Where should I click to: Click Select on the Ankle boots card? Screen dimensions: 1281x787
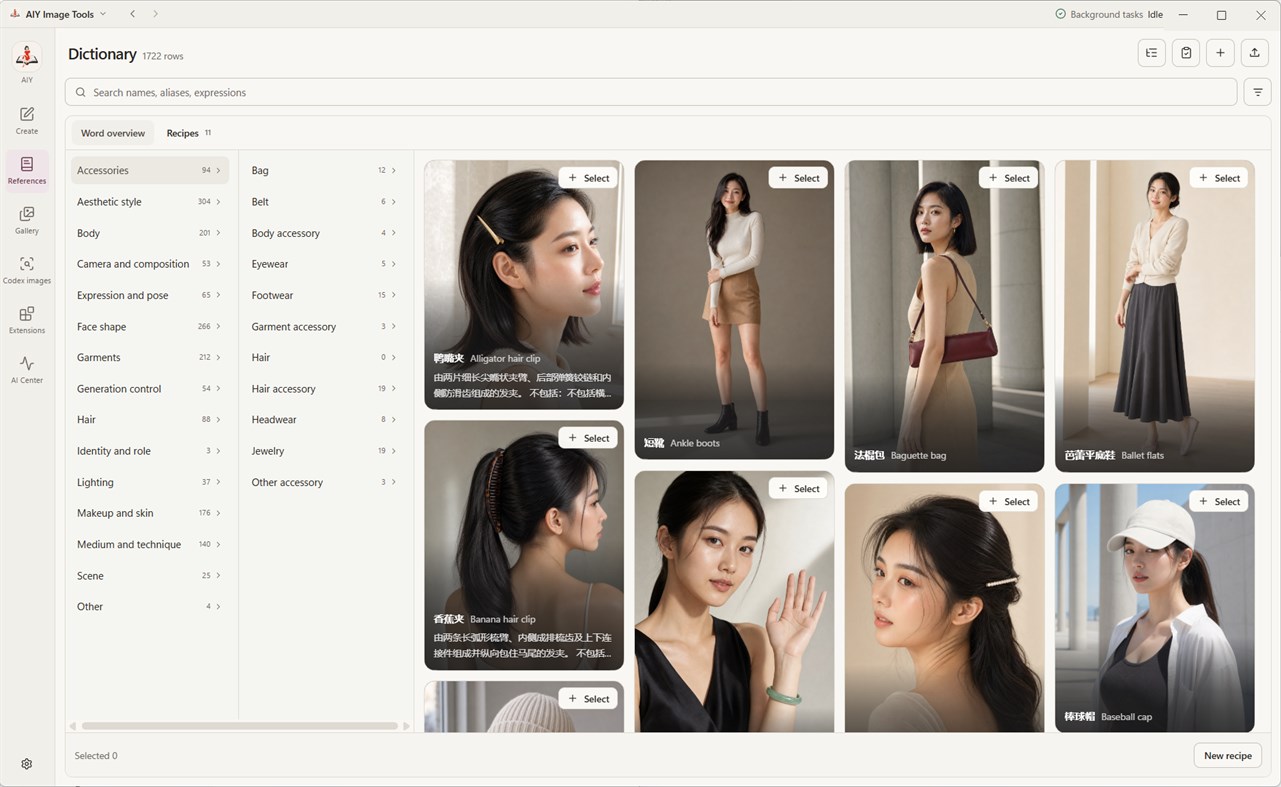(798, 178)
